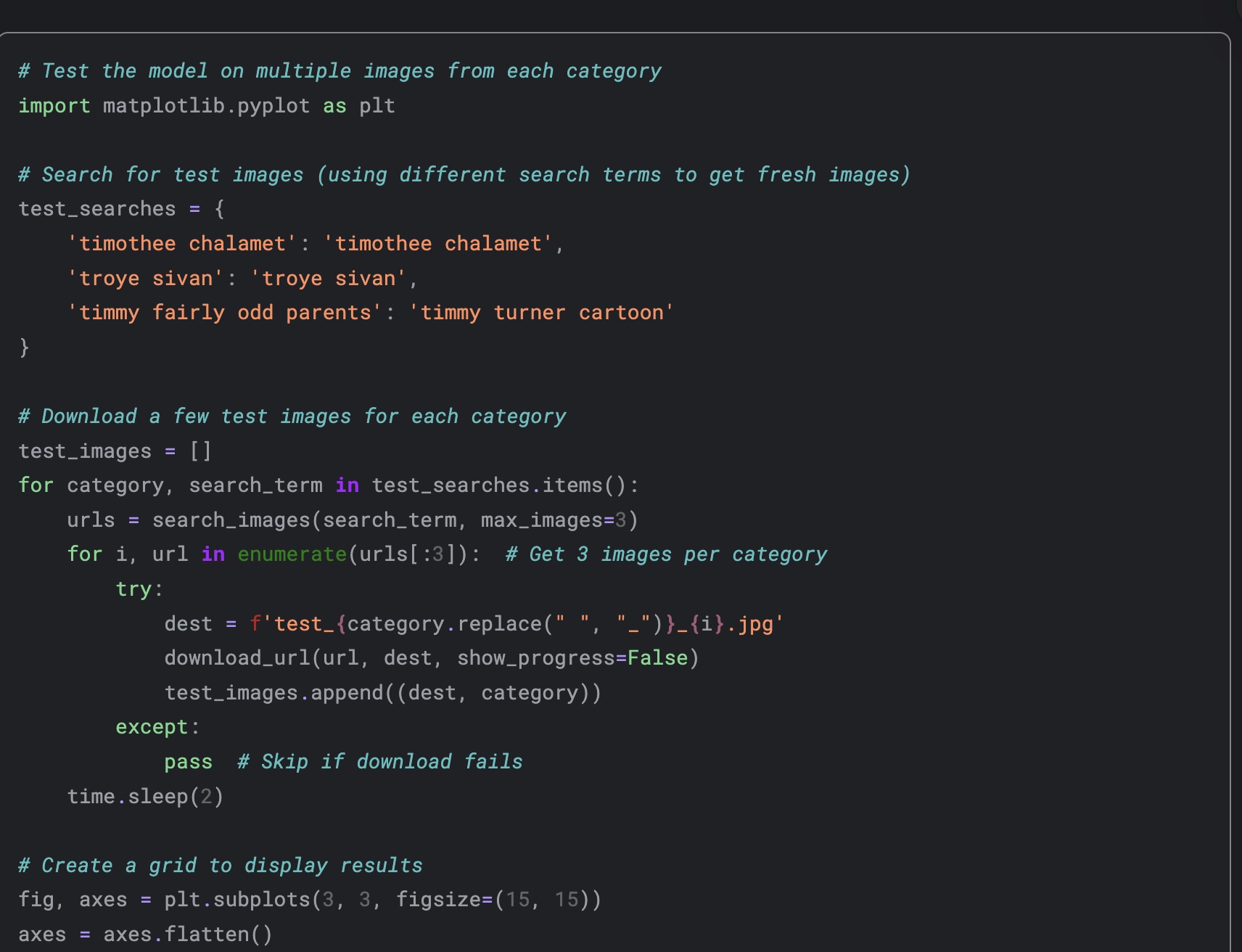Viewport: 1242px width, 952px height.
Task: Click the 'axes.flatten()' call on last line
Action: [x=187, y=935]
